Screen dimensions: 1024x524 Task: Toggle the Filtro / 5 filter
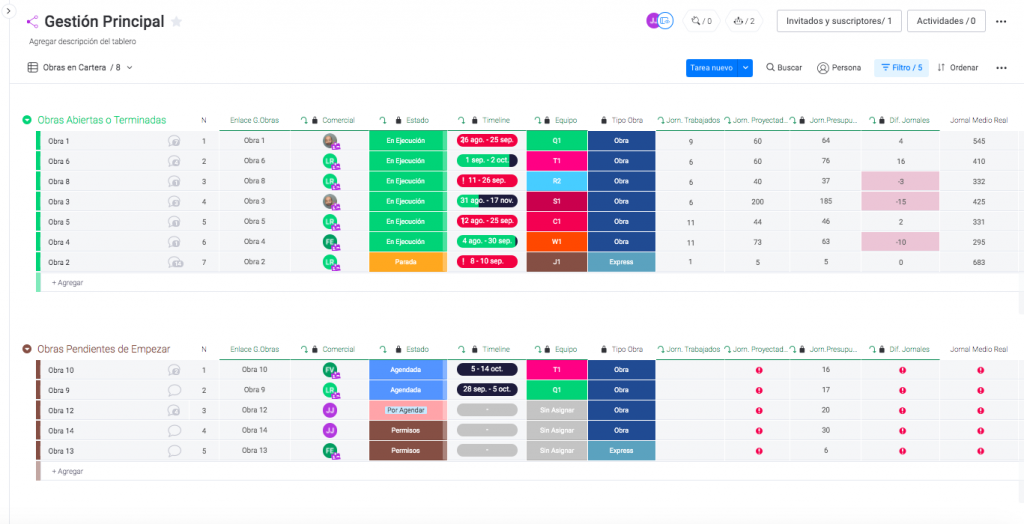pos(901,68)
